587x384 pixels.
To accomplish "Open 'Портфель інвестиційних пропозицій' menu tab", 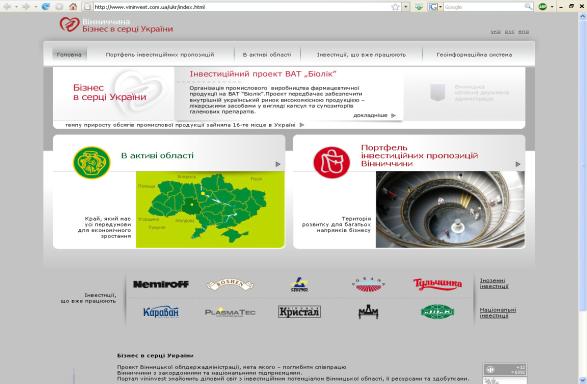I will pyautogui.click(x=160, y=55).
